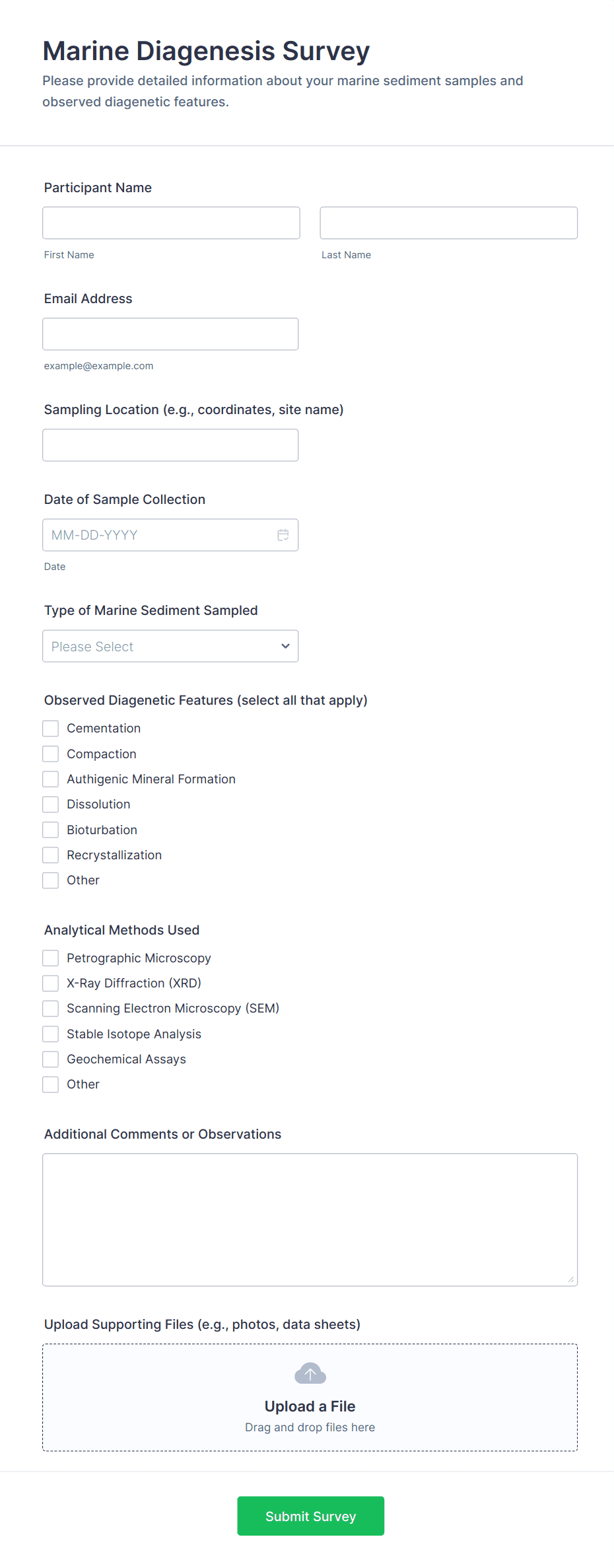Click the Additional Comments text area
This screenshot has width=614, height=1568.
click(310, 1219)
